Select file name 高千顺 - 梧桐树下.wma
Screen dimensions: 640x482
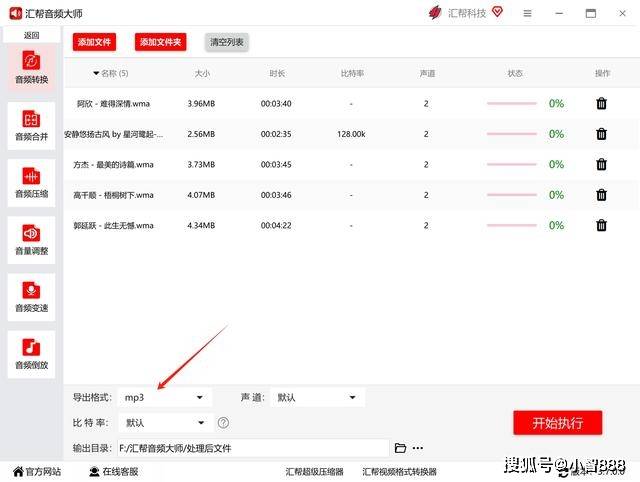point(113,195)
